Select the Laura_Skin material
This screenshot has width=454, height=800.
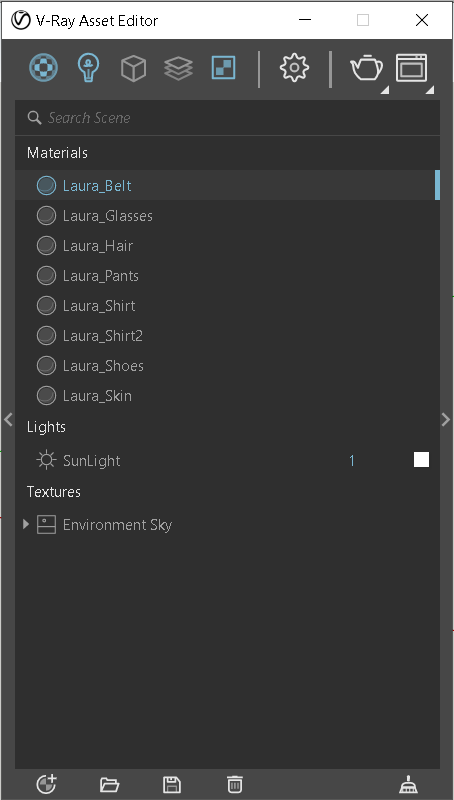tap(228, 395)
